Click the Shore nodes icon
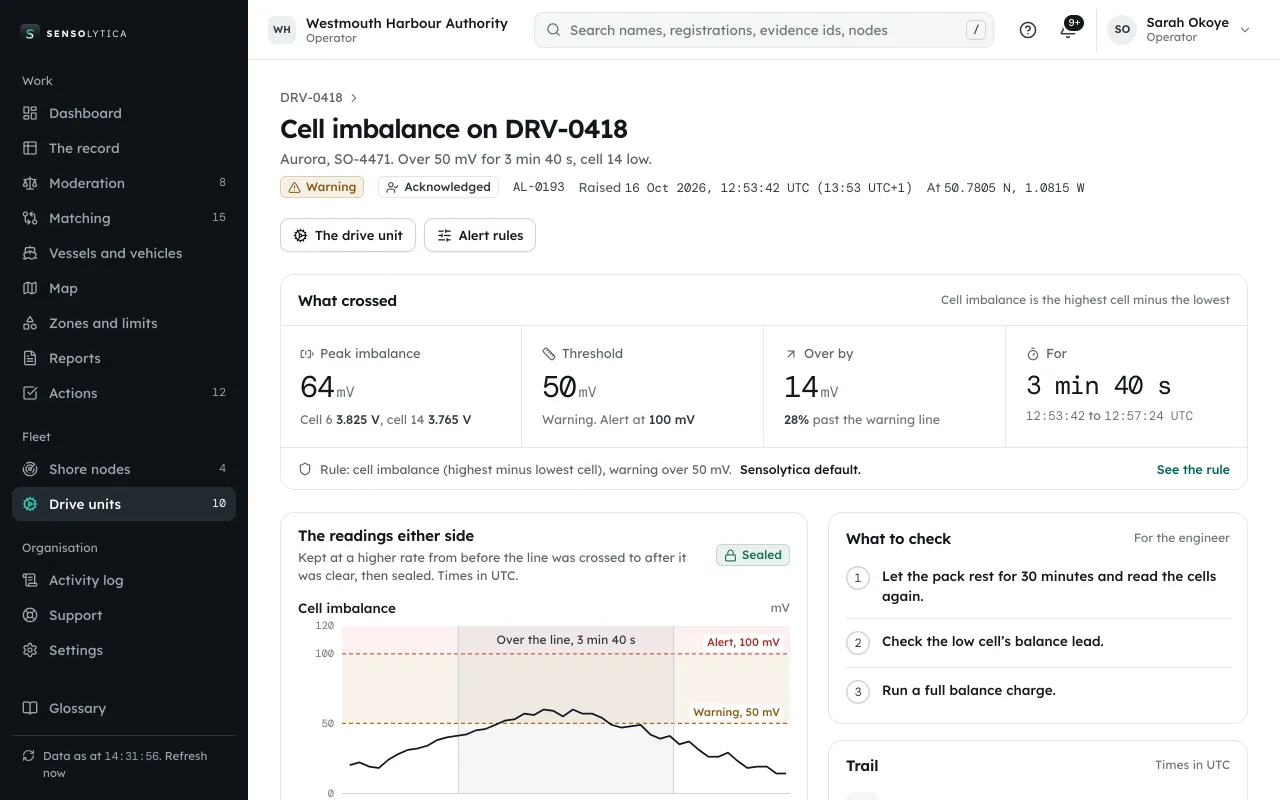Image resolution: width=1280 pixels, height=800 pixels. pyautogui.click(x=30, y=469)
